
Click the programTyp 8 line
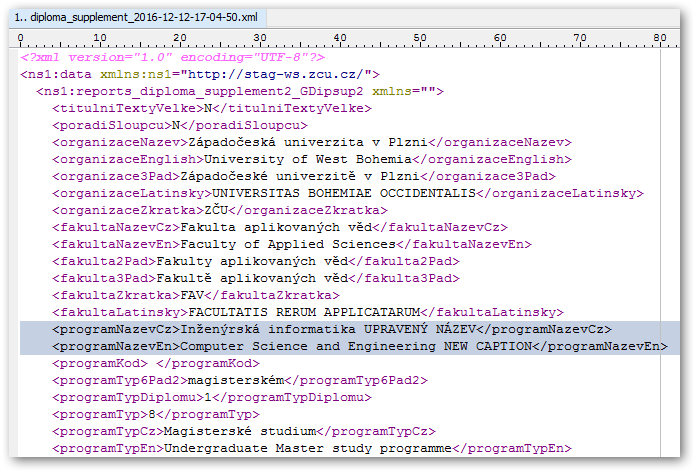click(156, 414)
